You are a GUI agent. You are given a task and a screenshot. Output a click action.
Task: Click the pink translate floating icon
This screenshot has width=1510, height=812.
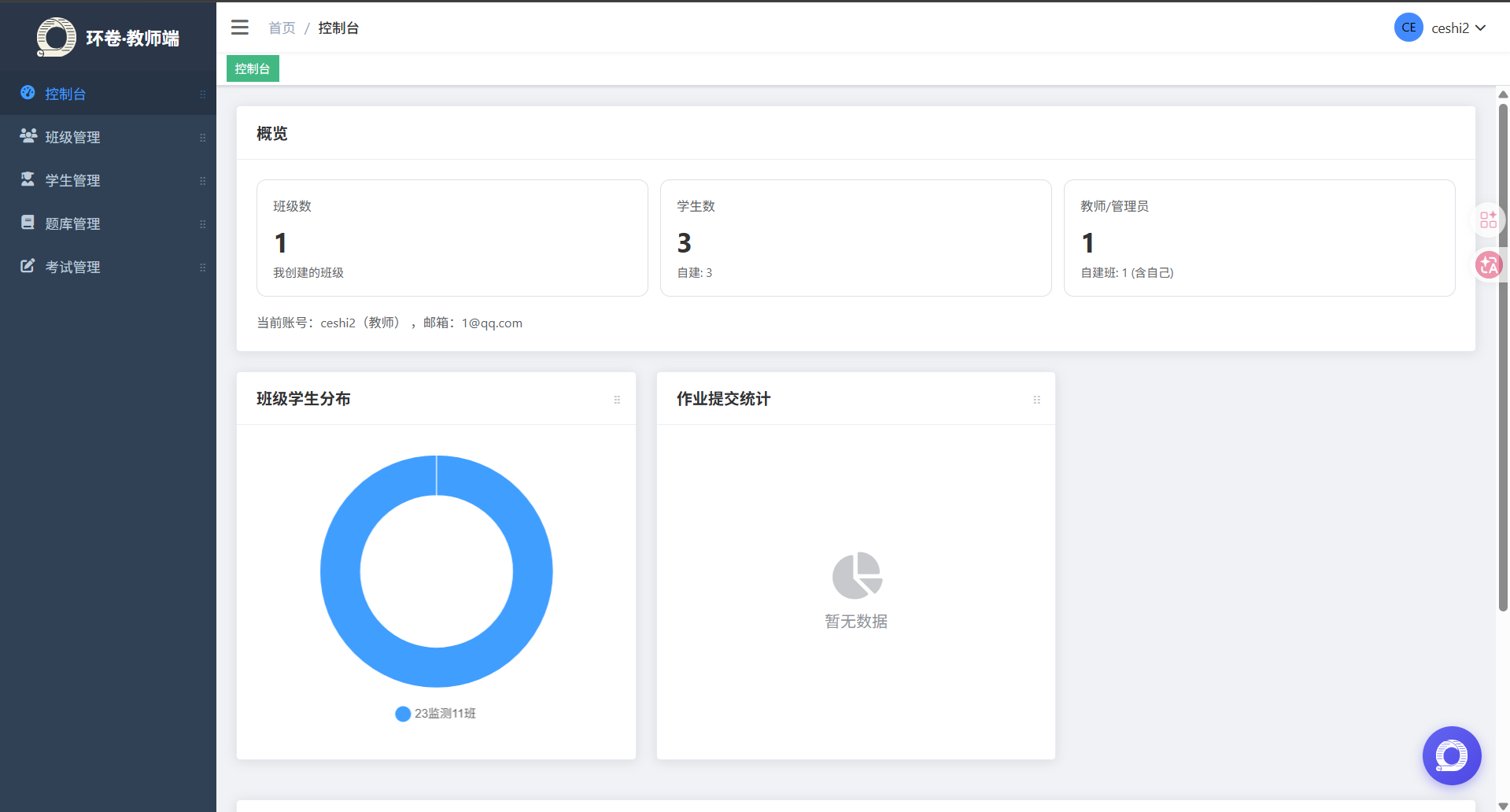click(x=1488, y=265)
